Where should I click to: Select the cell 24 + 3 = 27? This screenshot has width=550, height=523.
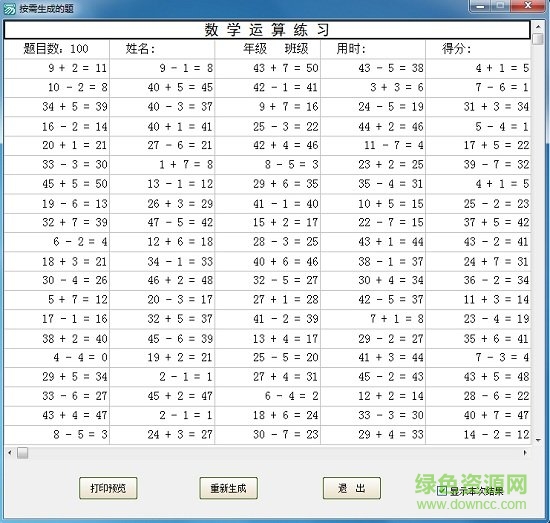162,435
